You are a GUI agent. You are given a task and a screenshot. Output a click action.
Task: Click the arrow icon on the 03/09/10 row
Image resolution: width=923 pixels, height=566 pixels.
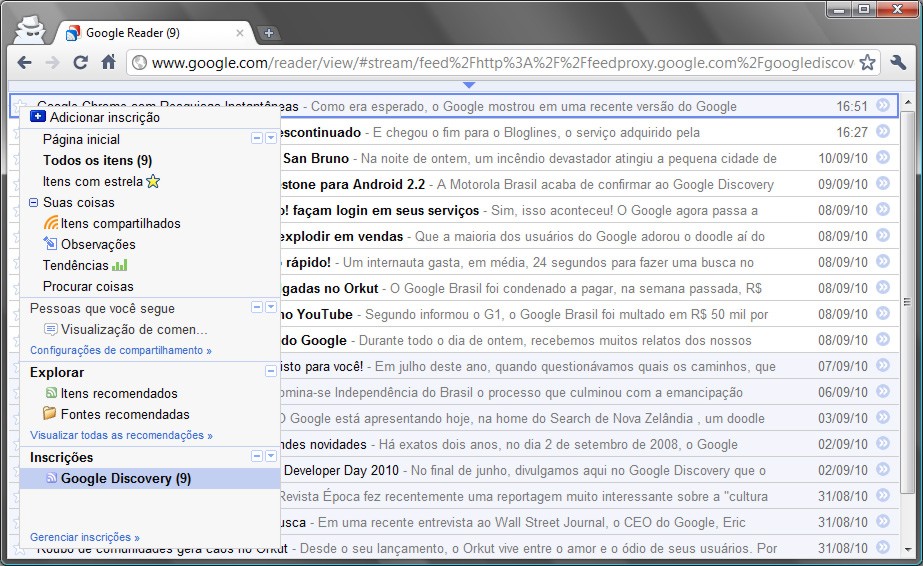(x=882, y=417)
